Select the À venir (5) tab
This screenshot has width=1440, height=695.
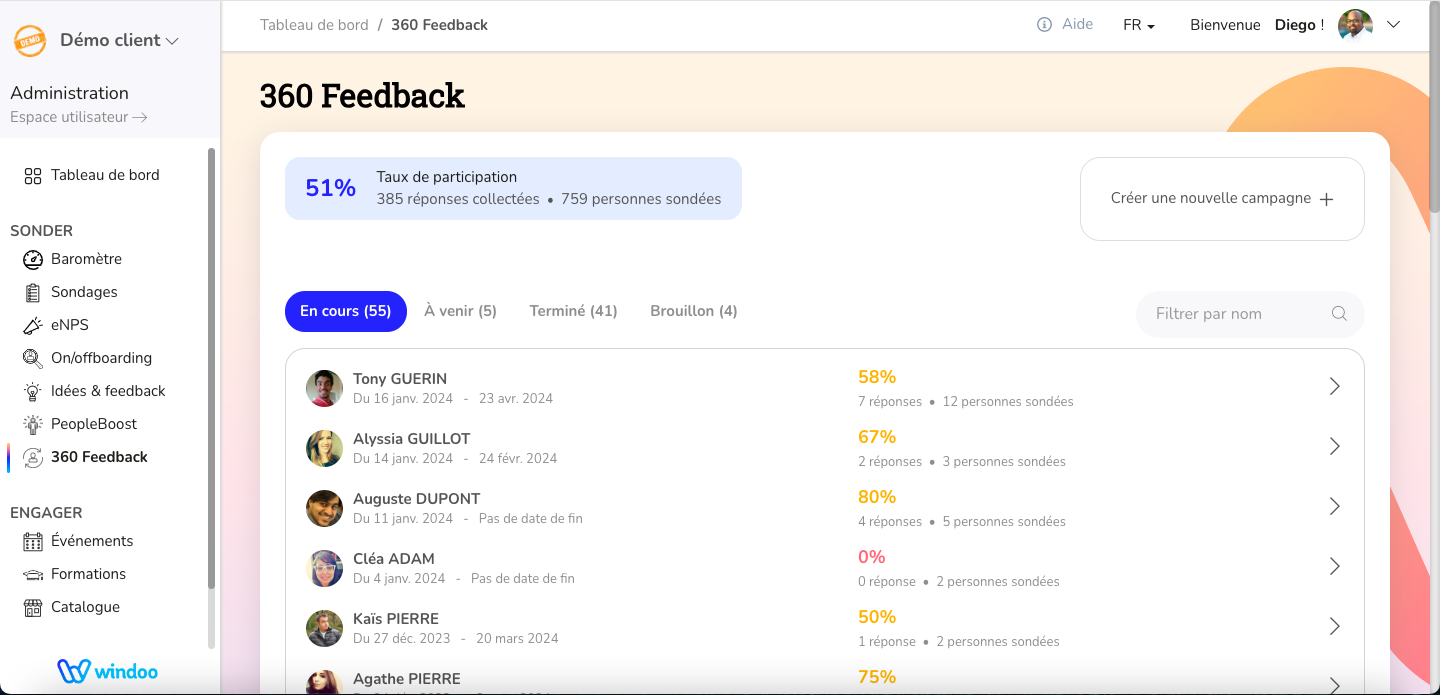[x=460, y=311]
